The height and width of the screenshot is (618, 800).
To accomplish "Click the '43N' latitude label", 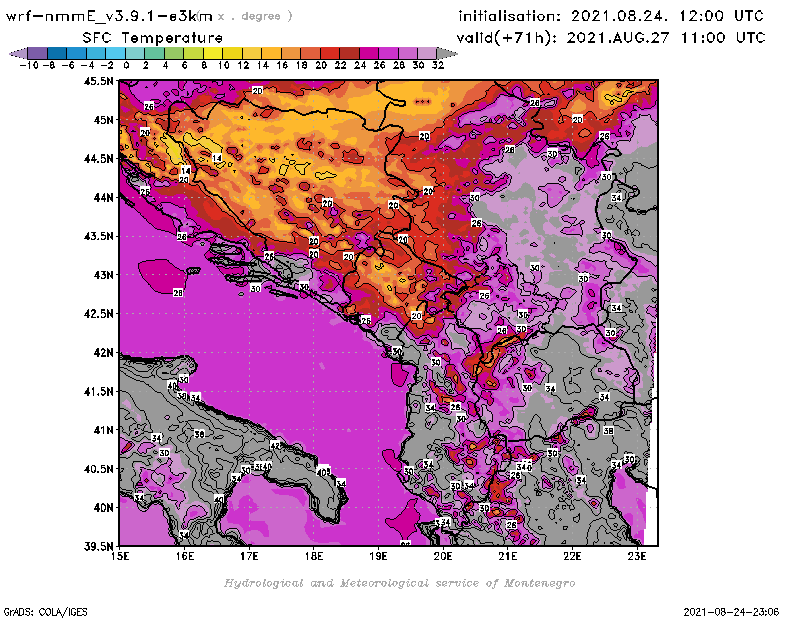I will [x=103, y=275].
